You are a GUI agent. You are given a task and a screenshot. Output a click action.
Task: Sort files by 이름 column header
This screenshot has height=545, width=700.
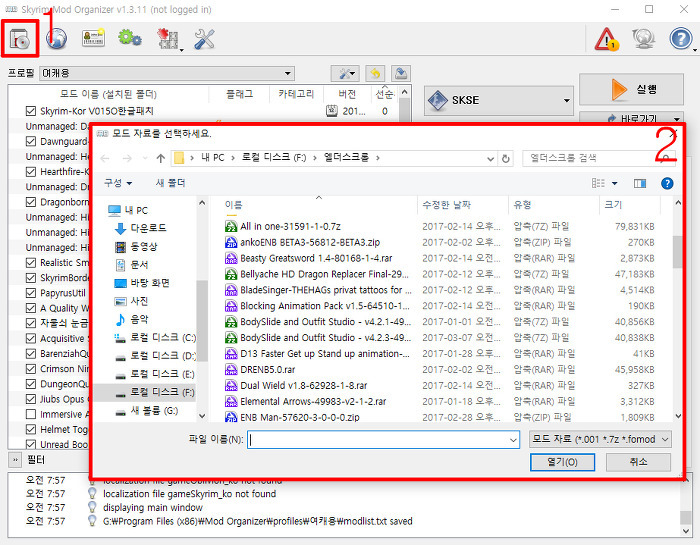point(233,204)
